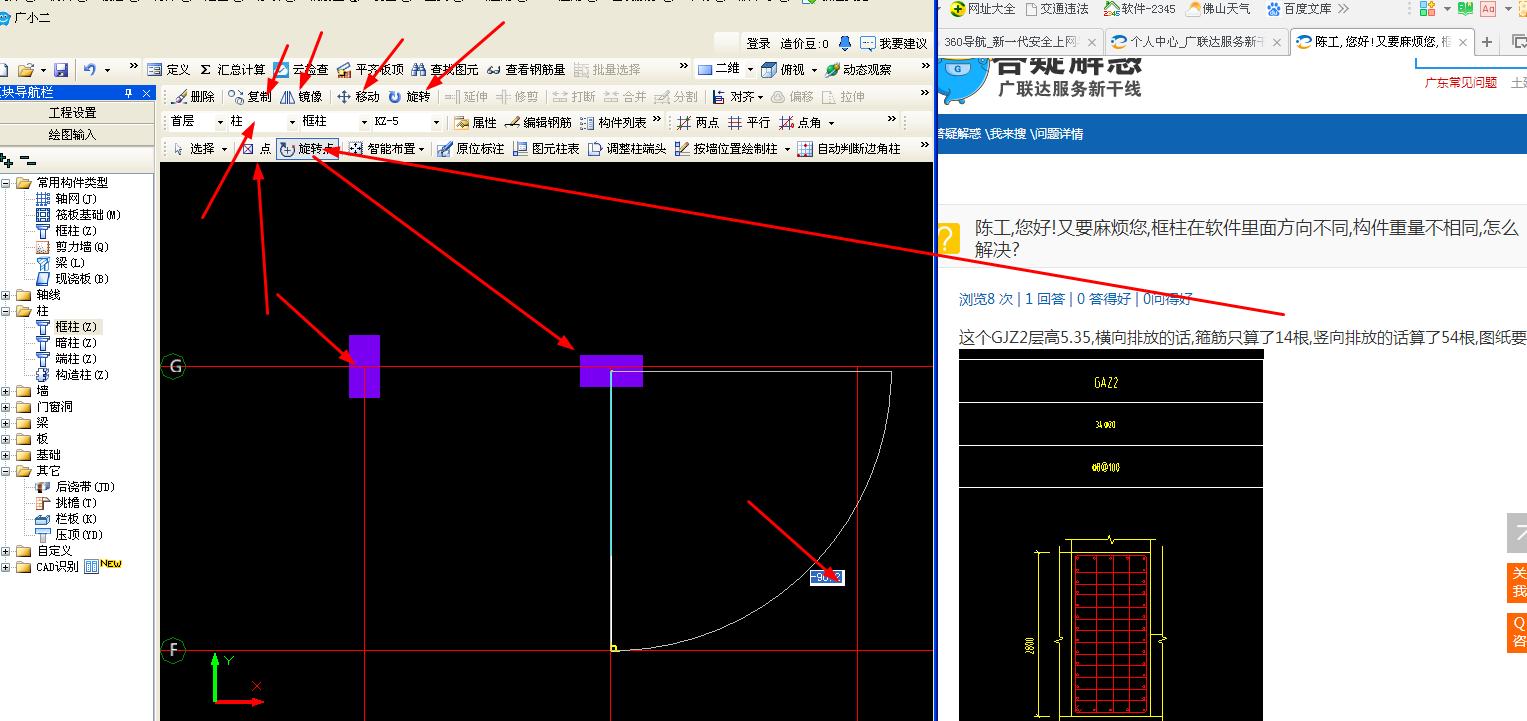Open the 点角 dropdown arrow
The width and height of the screenshot is (1527, 721).
pos(831,123)
